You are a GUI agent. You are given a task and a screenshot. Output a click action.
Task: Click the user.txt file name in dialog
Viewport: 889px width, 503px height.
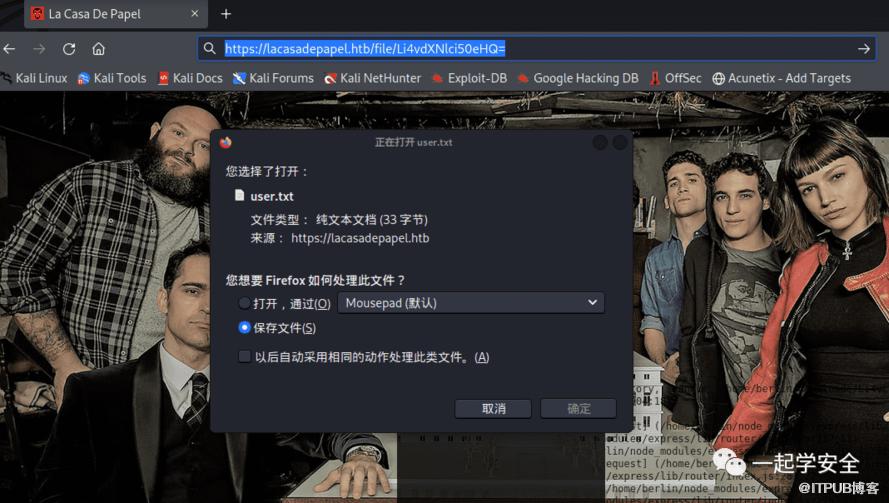(272, 196)
